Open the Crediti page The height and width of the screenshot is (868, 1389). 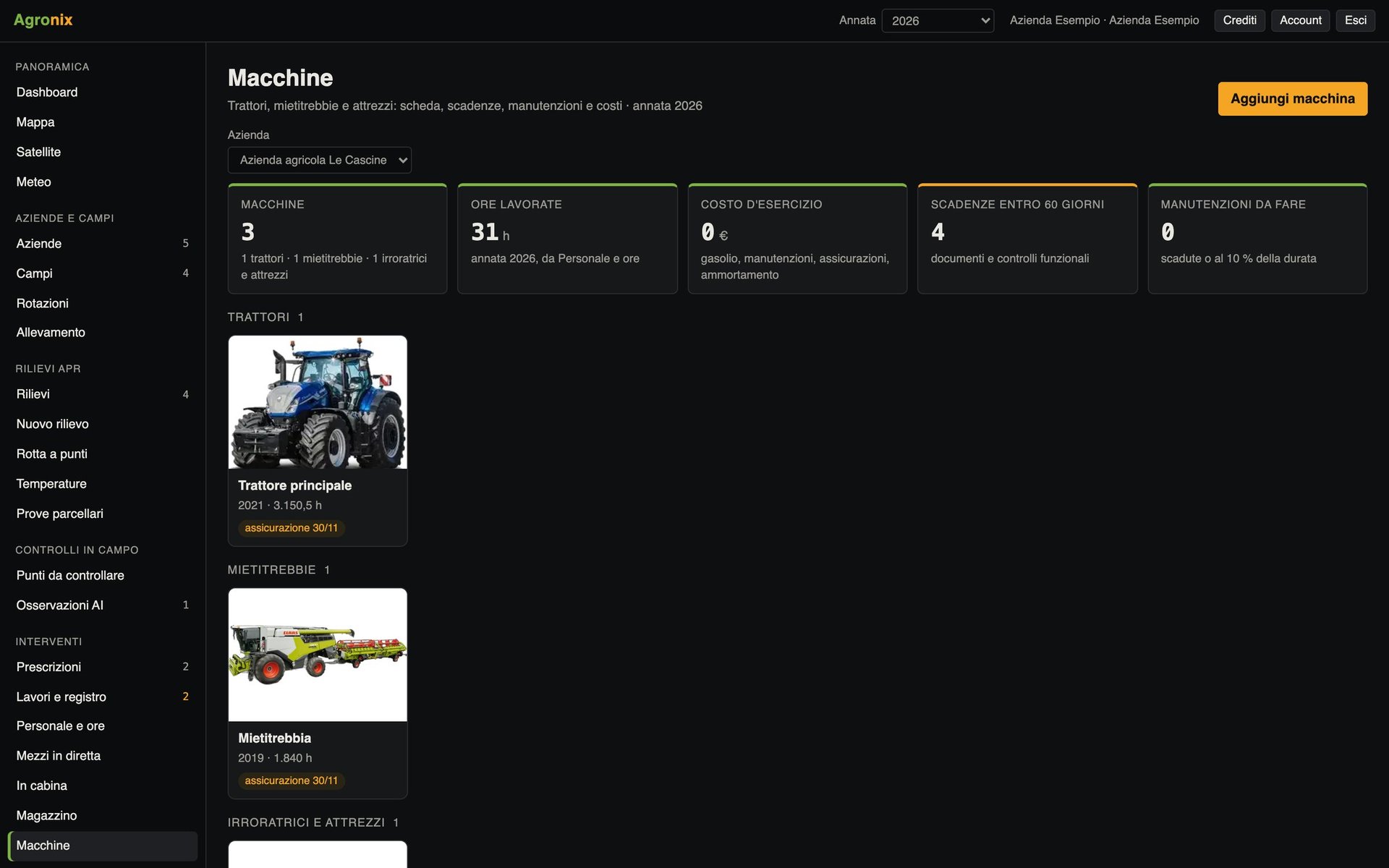tap(1239, 20)
